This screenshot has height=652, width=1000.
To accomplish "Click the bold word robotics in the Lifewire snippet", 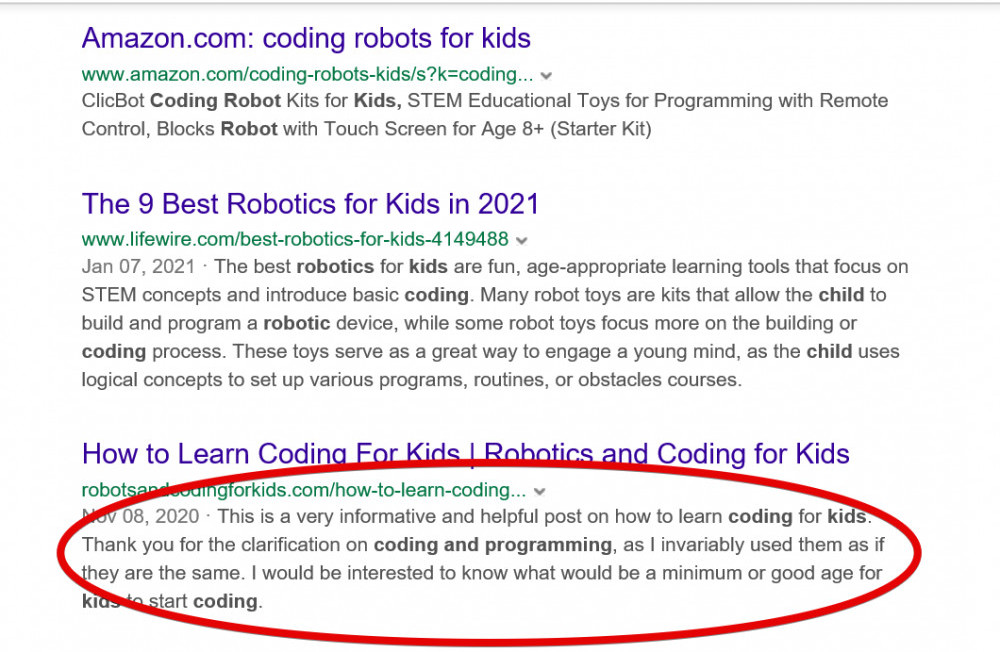I will coord(335,267).
